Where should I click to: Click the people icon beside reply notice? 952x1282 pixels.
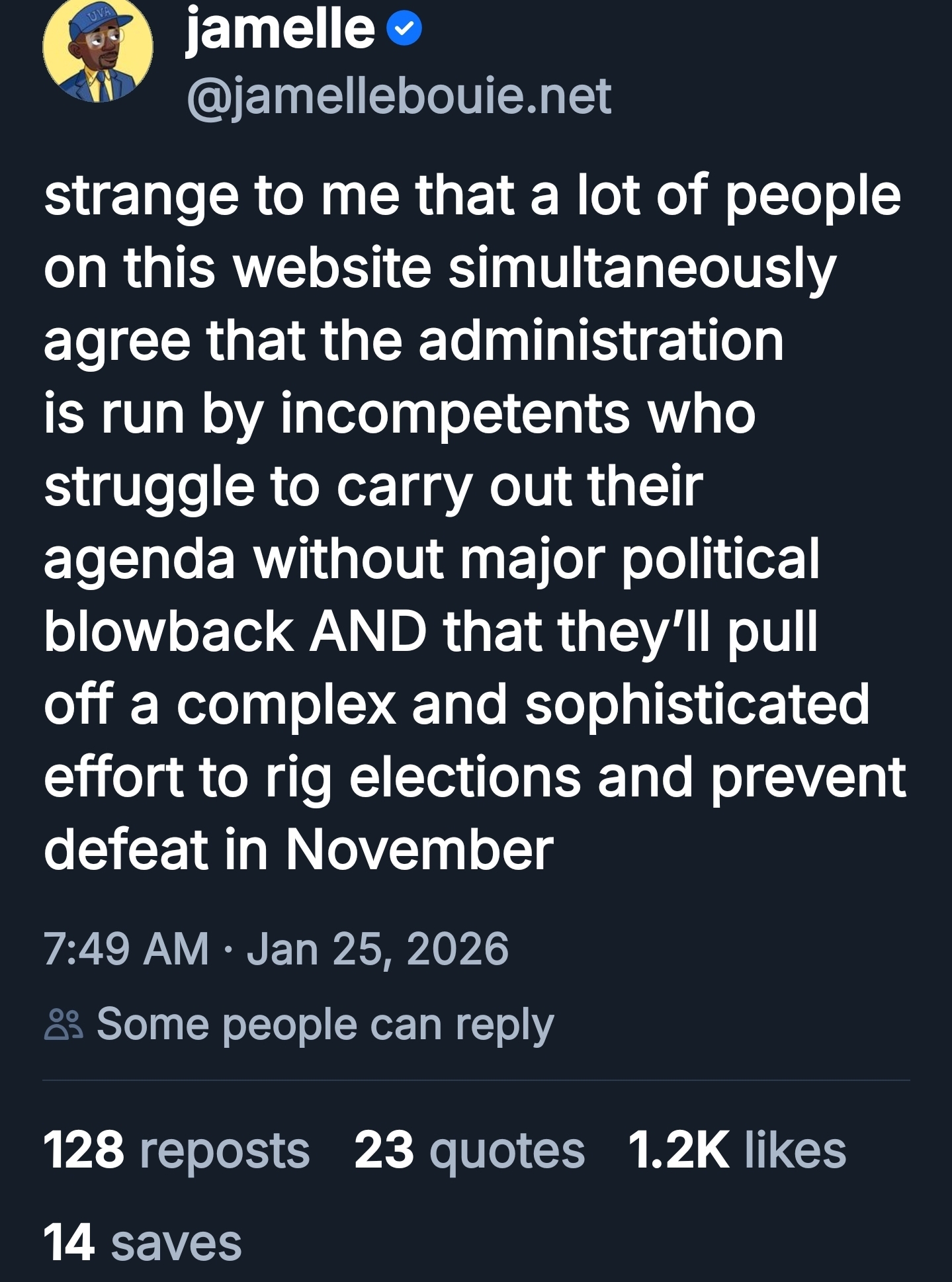click(64, 1025)
